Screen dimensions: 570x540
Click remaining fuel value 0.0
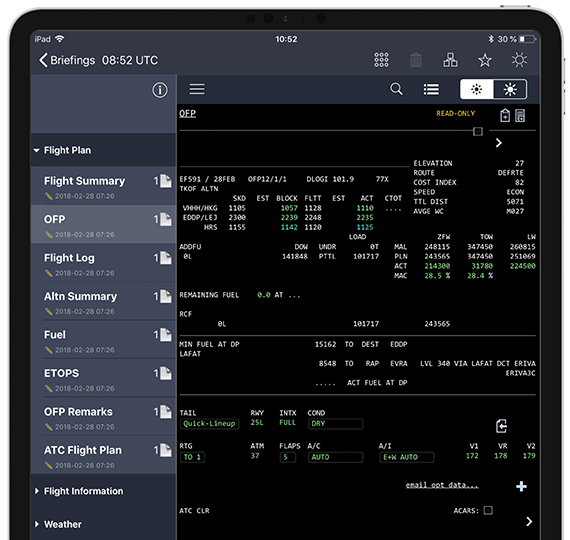coord(264,295)
